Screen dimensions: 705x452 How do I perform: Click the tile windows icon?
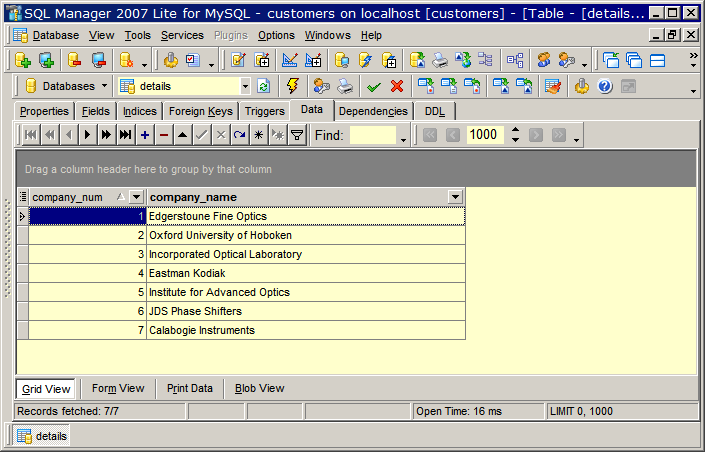point(657,60)
